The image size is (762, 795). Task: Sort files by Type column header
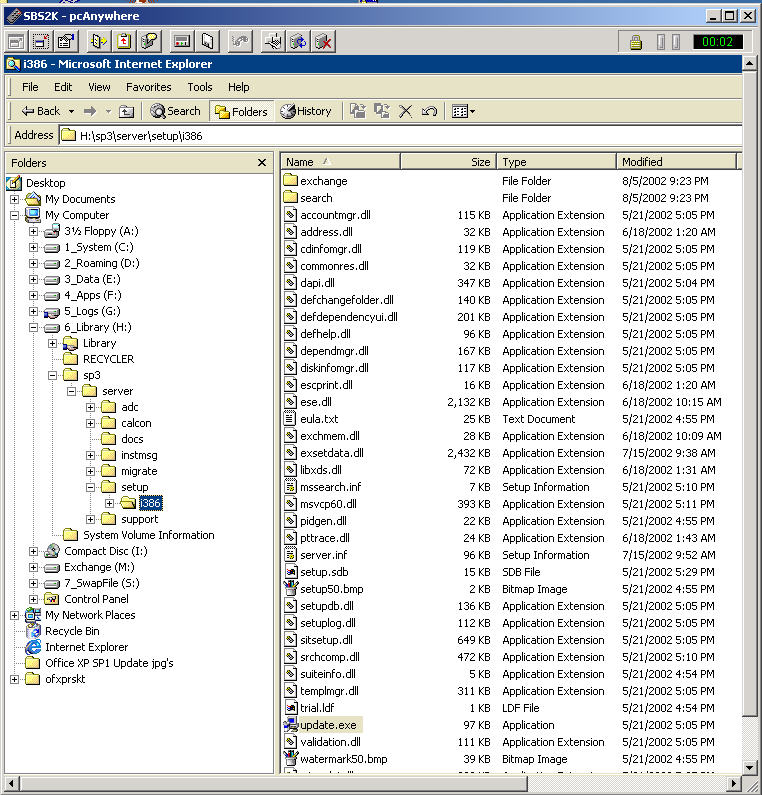click(556, 162)
